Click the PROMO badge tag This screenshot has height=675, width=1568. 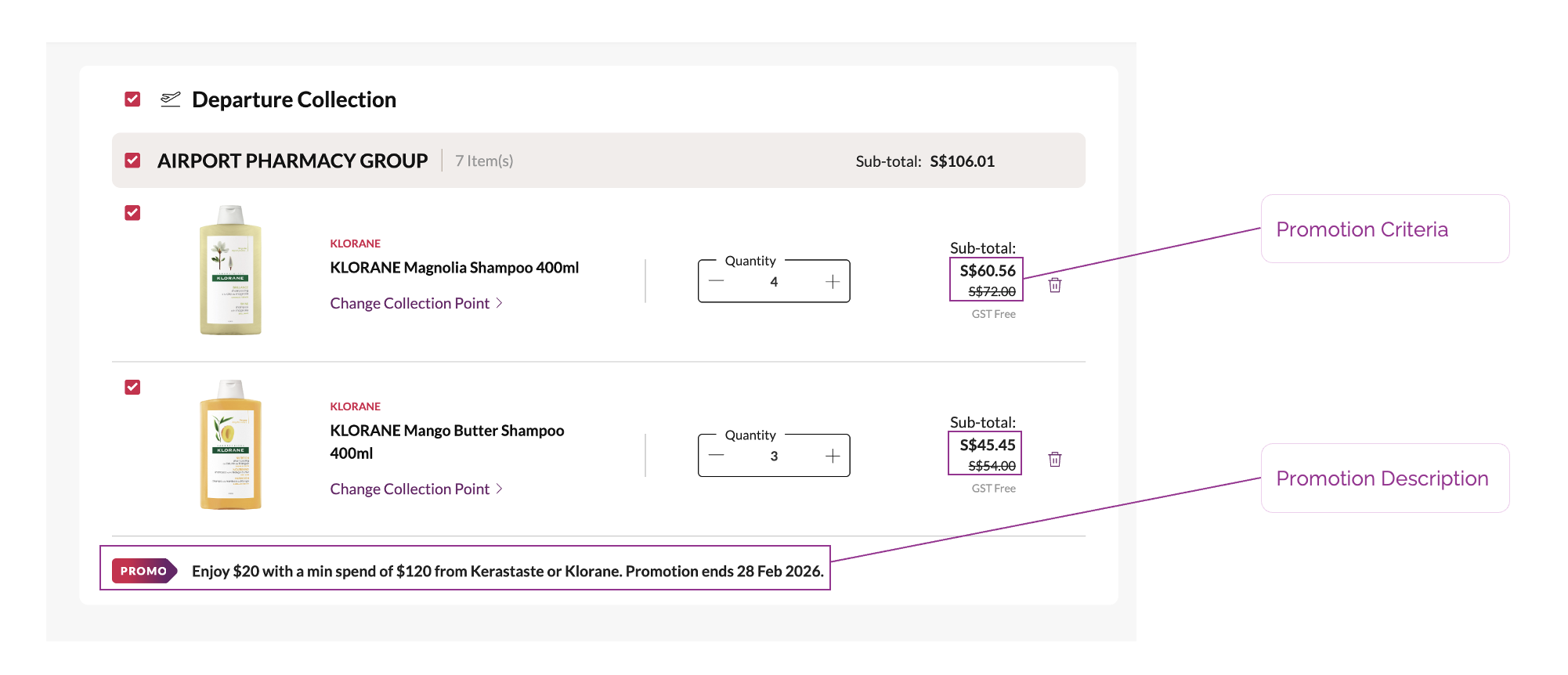coord(144,571)
